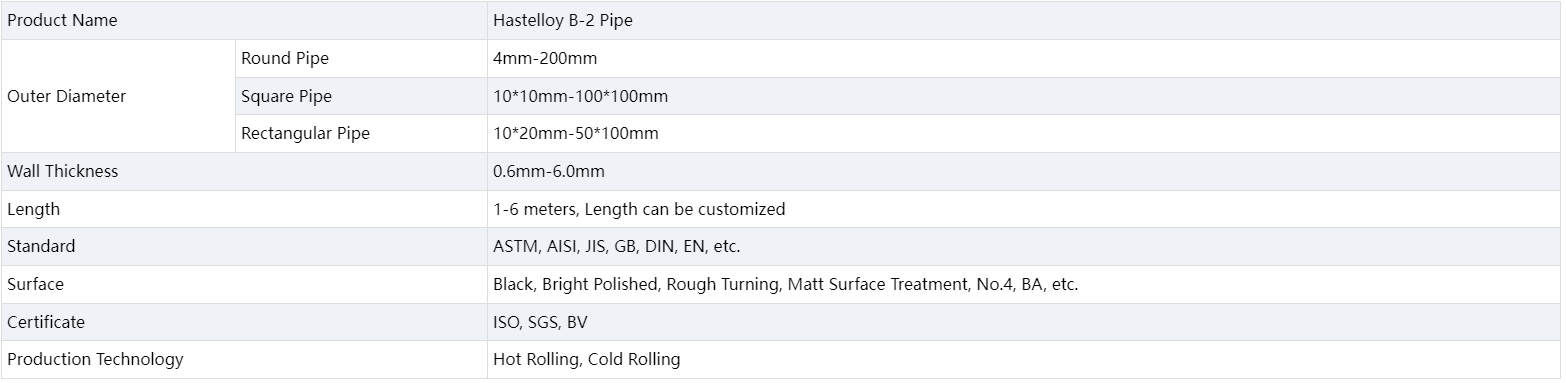Click the Product Name header cell
The image size is (1566, 383).
pyautogui.click(x=244, y=21)
